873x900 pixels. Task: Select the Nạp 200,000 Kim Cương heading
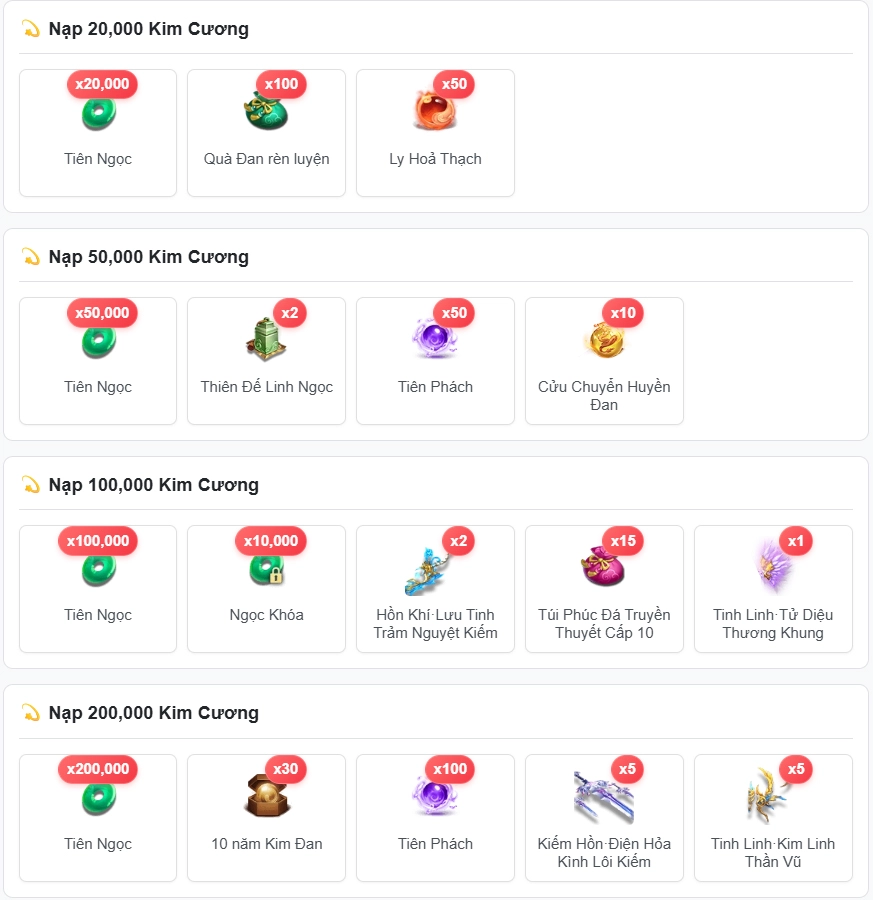point(154,712)
